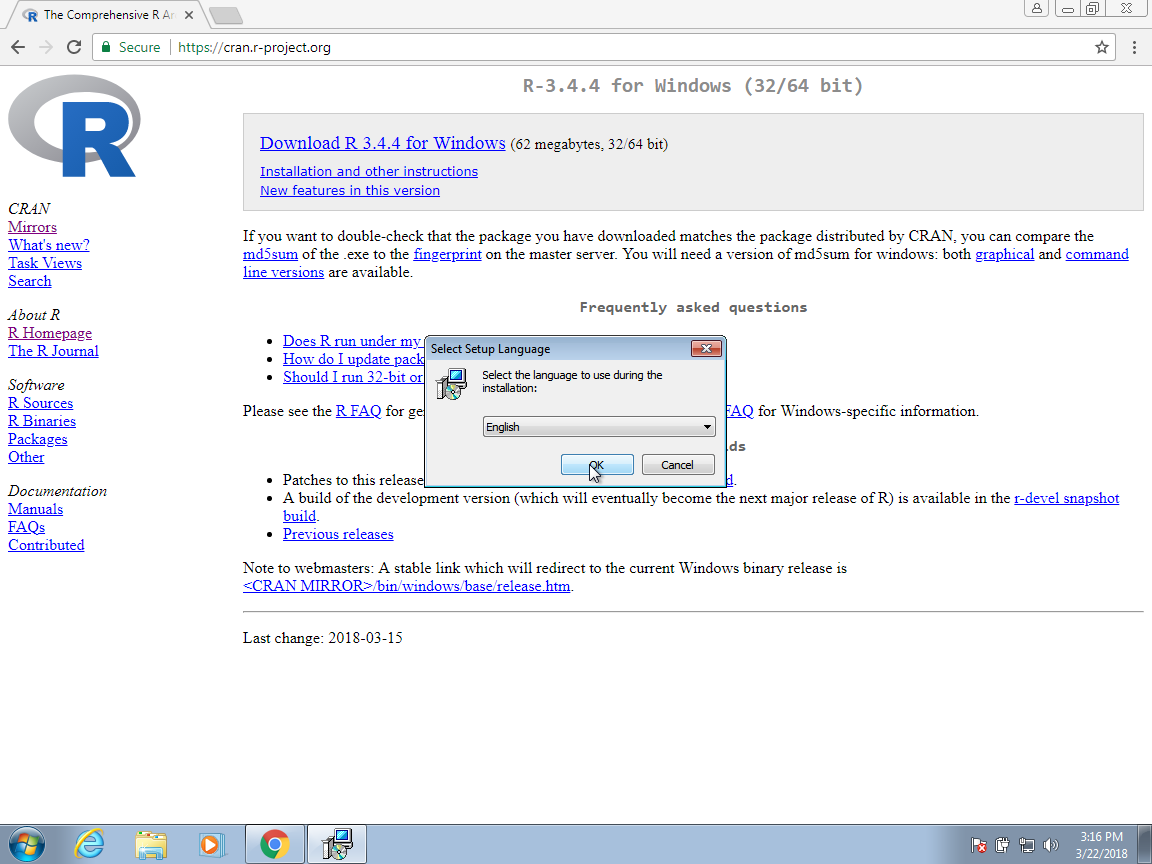The height and width of the screenshot is (864, 1152).
Task: Open Task Views in CRAN sidebar
Action: [x=45, y=263]
